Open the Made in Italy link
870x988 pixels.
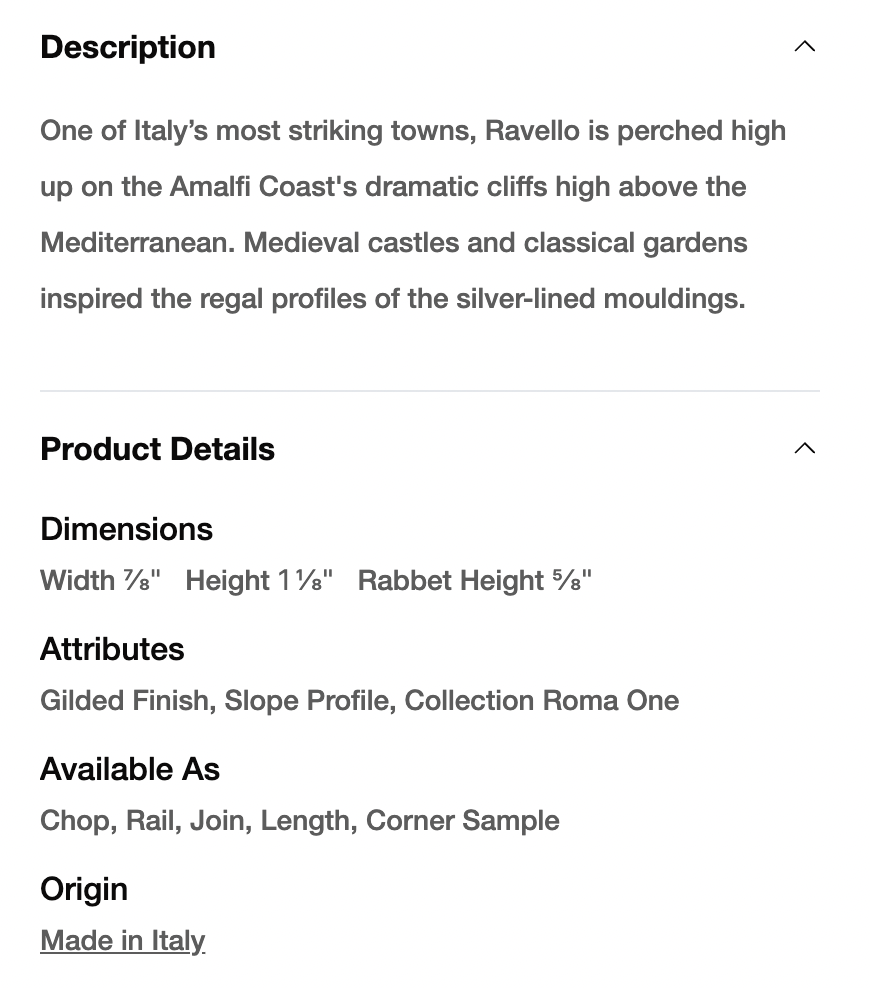point(122,940)
